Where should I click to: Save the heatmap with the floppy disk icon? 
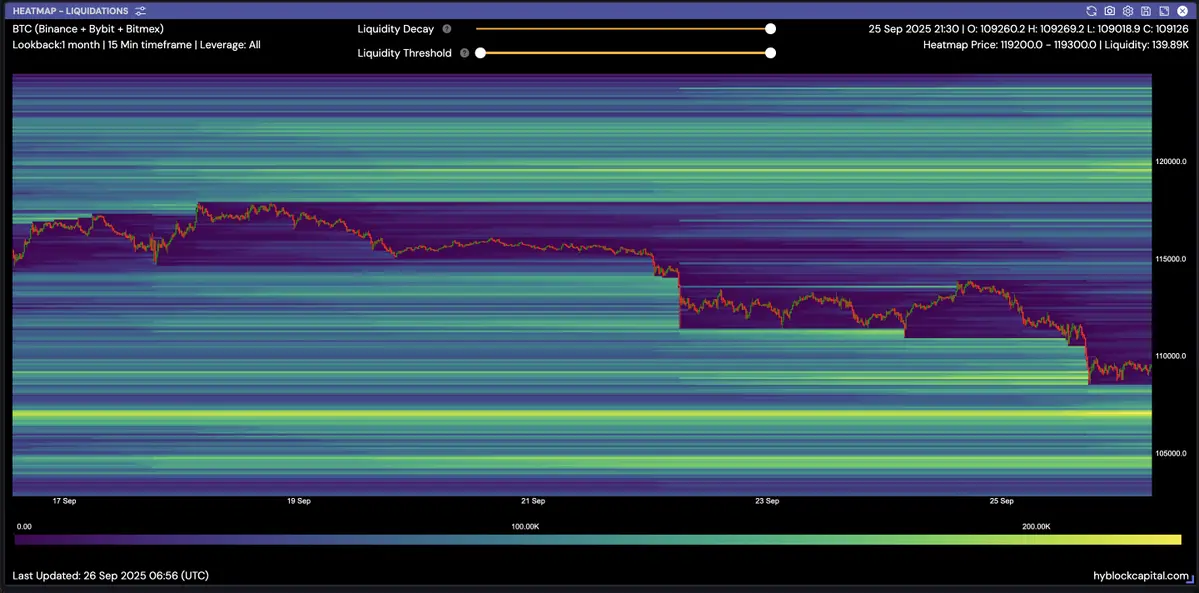pyautogui.click(x=1146, y=11)
